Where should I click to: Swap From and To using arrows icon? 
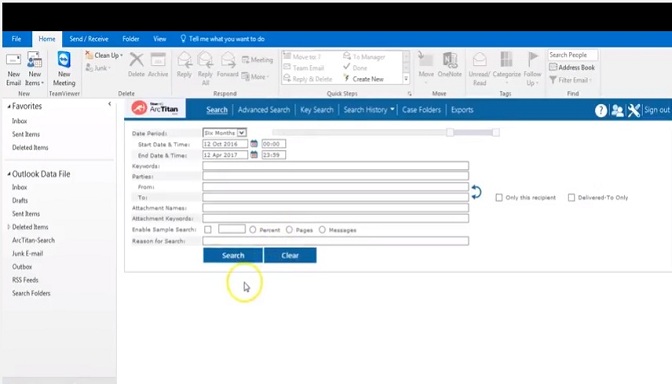click(476, 192)
